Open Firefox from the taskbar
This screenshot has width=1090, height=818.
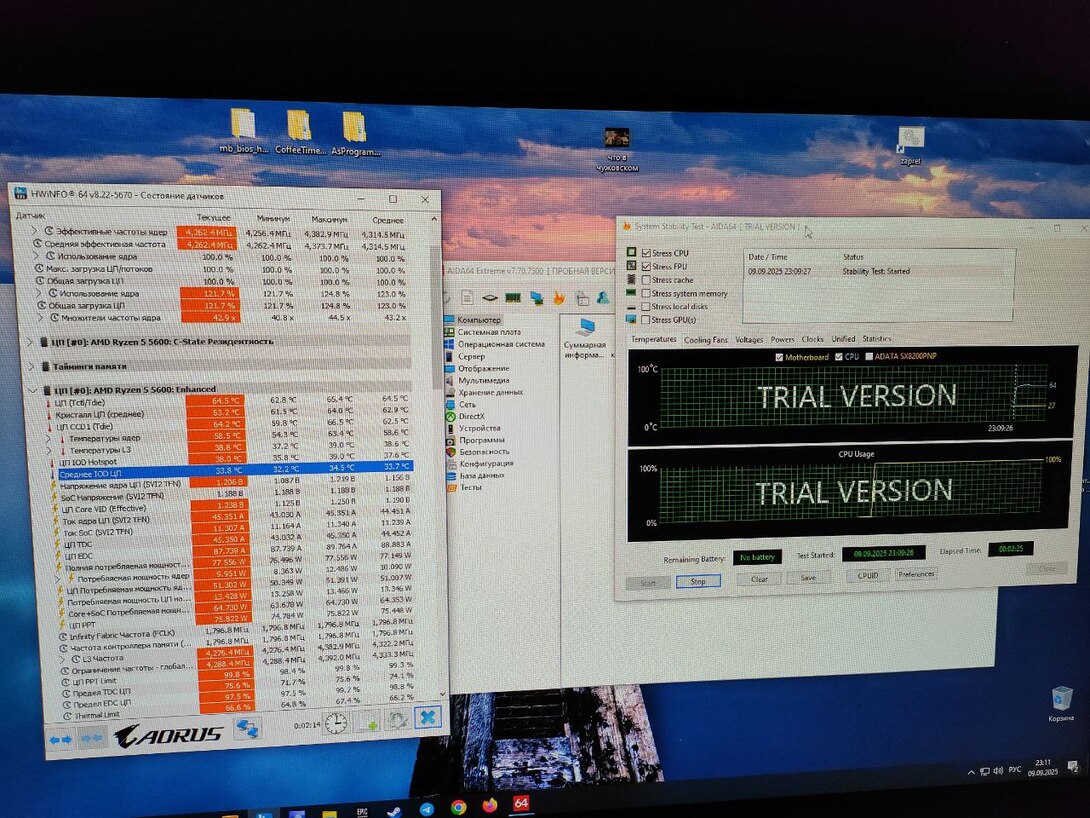click(x=489, y=805)
